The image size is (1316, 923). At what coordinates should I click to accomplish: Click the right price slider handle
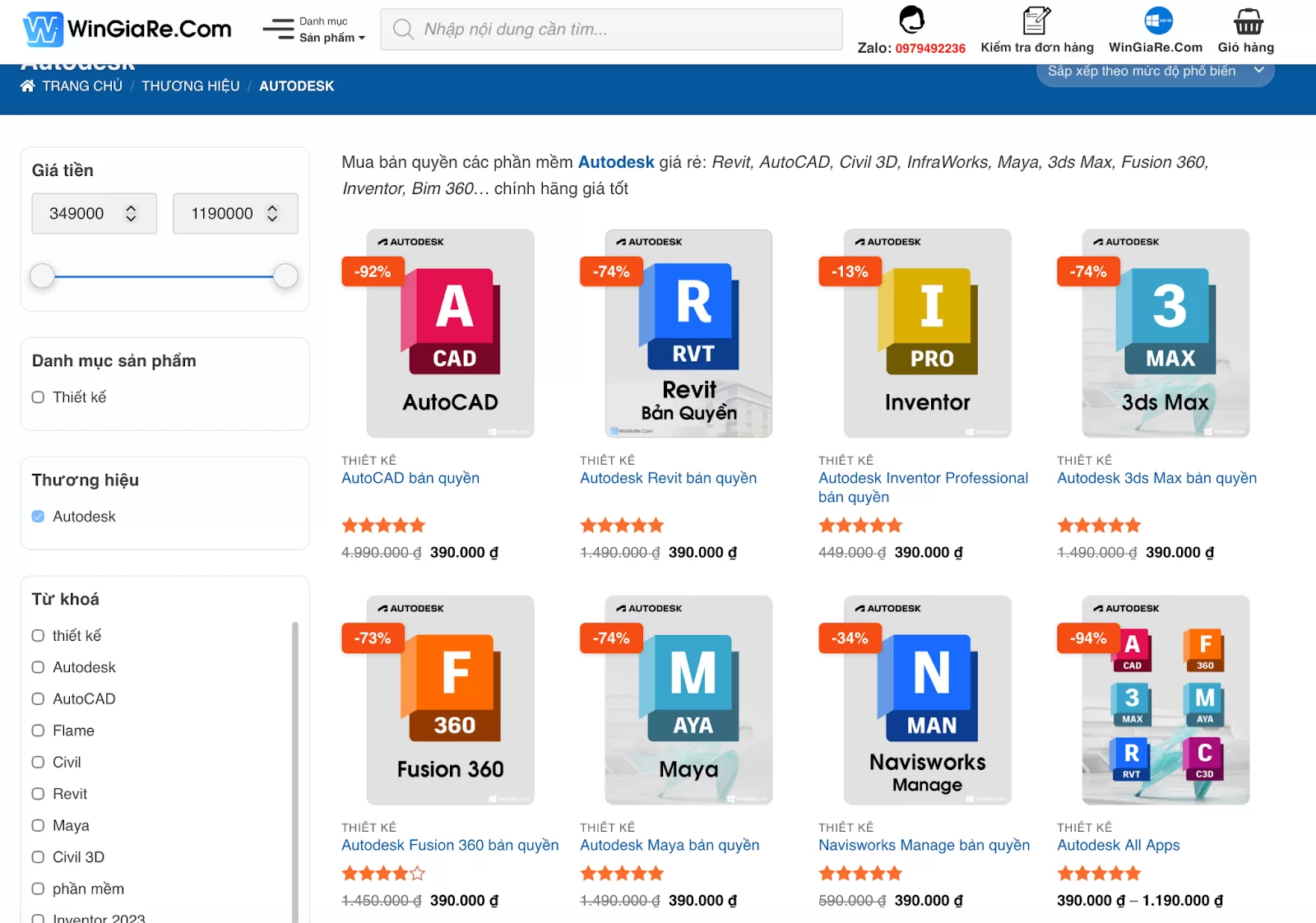(285, 276)
